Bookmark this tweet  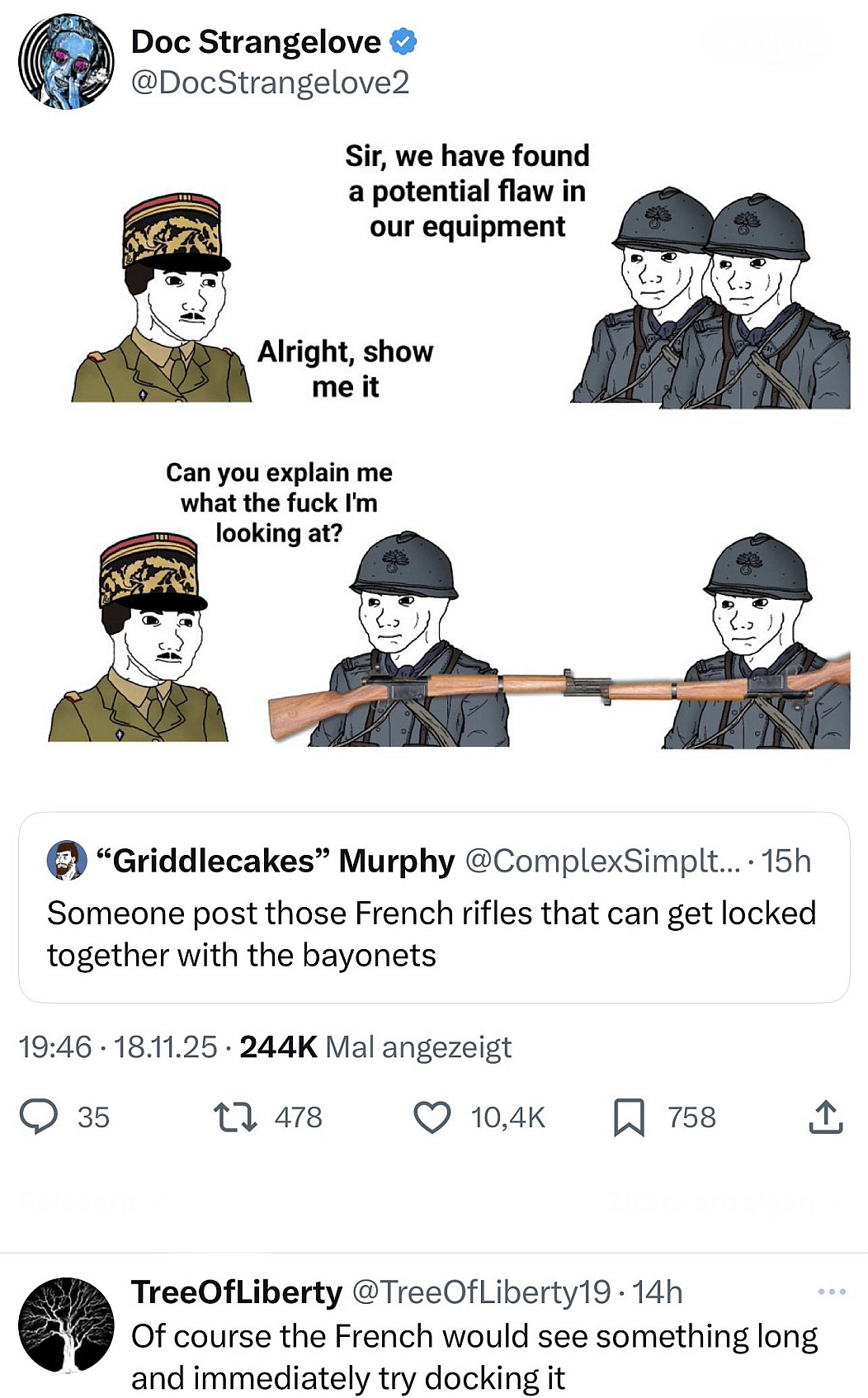pyautogui.click(x=629, y=1117)
